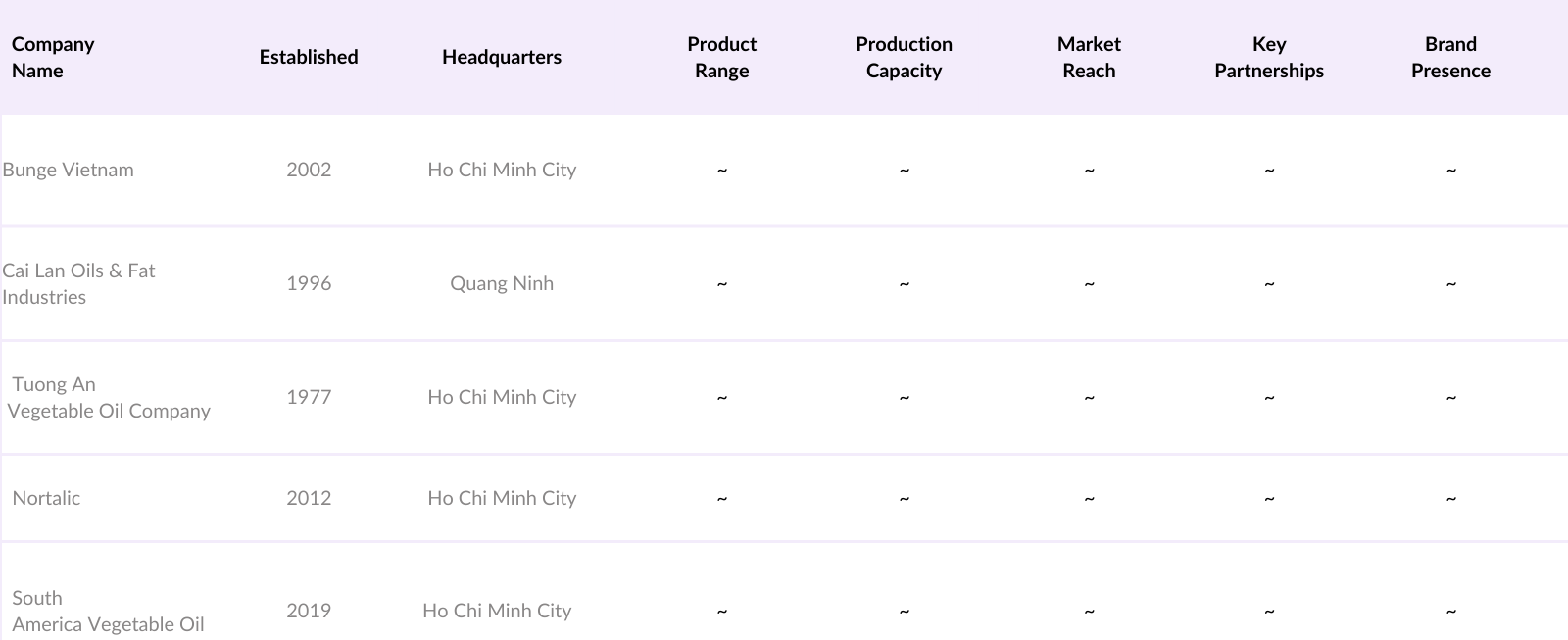Click the 2019 established year cell
Image resolution: width=1568 pixels, height=640 pixels.
[309, 611]
